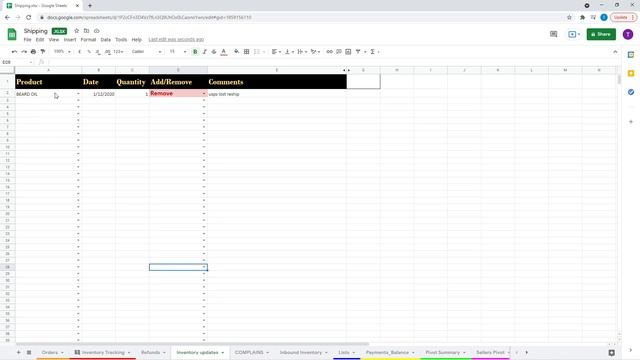
Task: Toggle strikethrough formatting
Action: click(214, 52)
